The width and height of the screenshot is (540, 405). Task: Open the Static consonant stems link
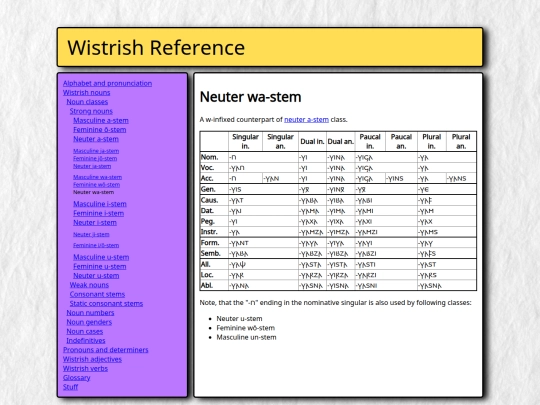coord(106,304)
